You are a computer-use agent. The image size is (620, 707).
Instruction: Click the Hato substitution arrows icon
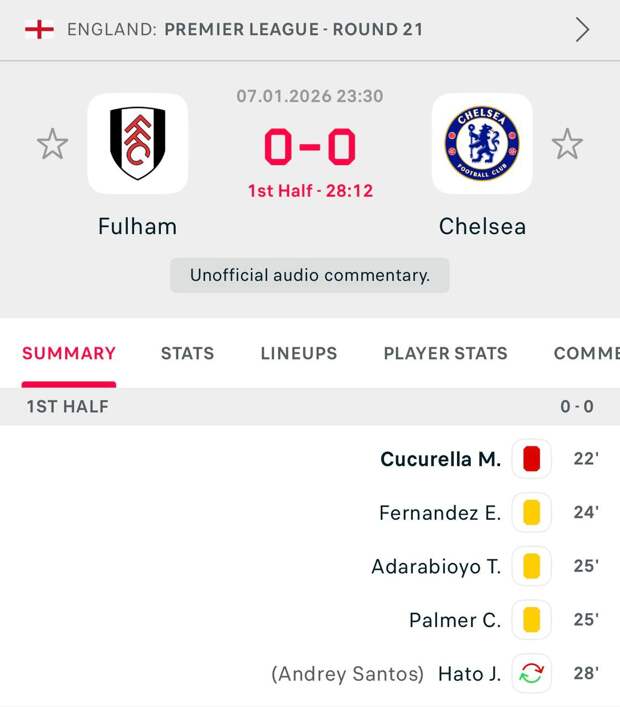531,674
